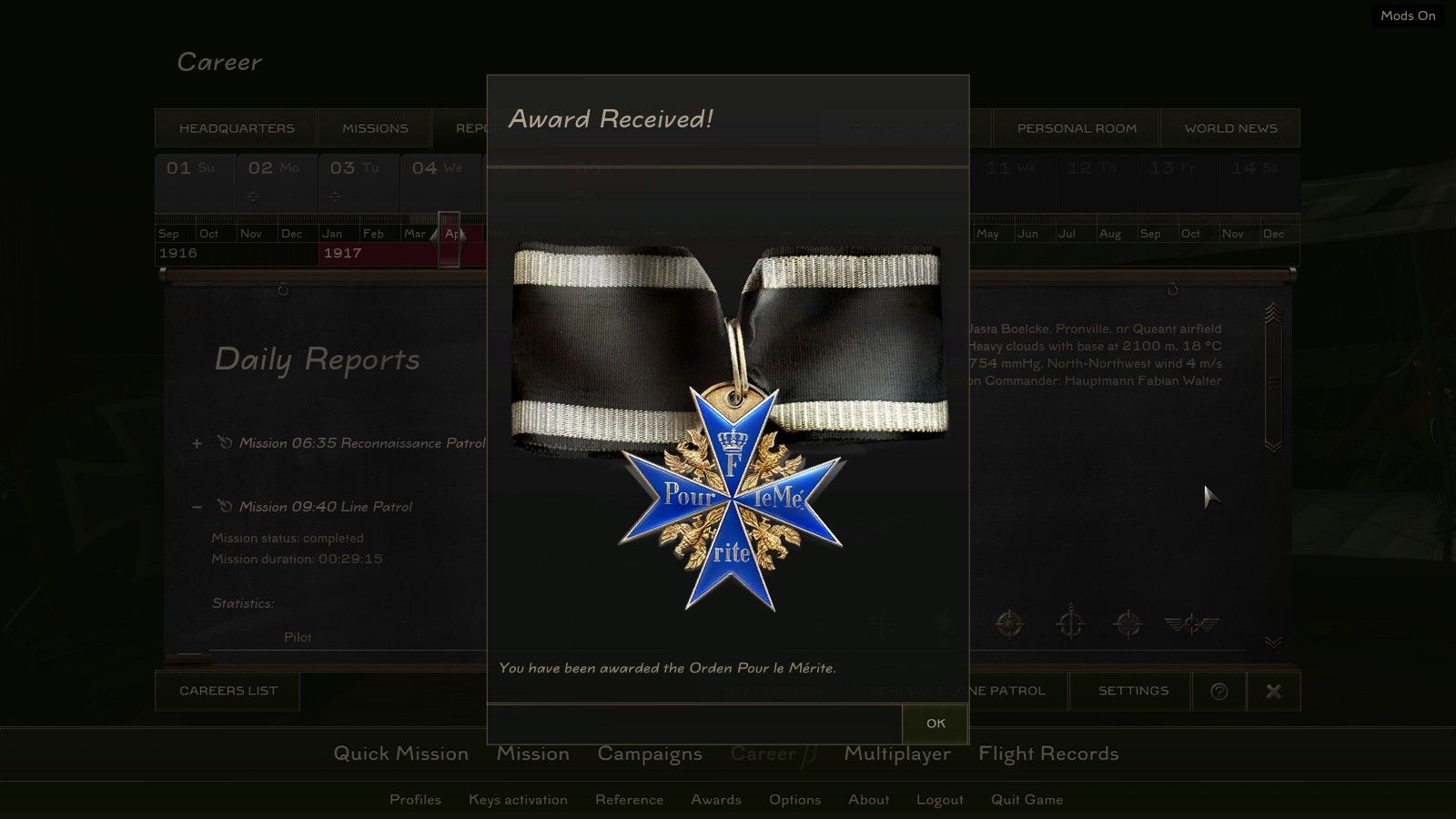Viewport: 1456px width, 819px height.
Task: Open Flight Records menu
Action: point(1048,753)
